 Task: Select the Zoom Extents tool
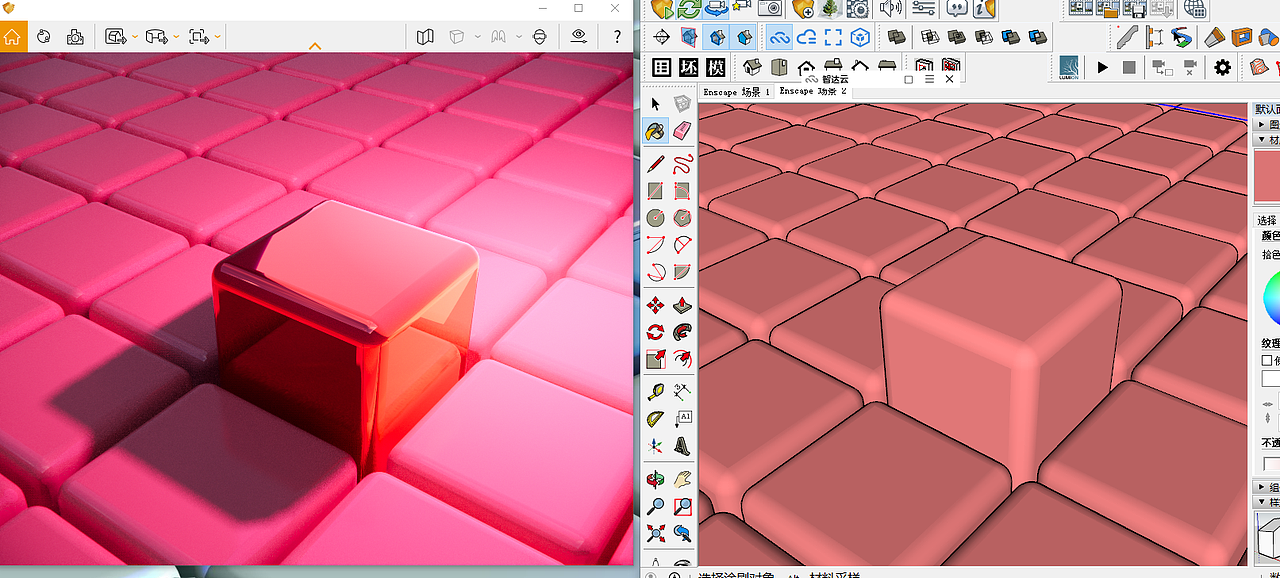(x=656, y=533)
